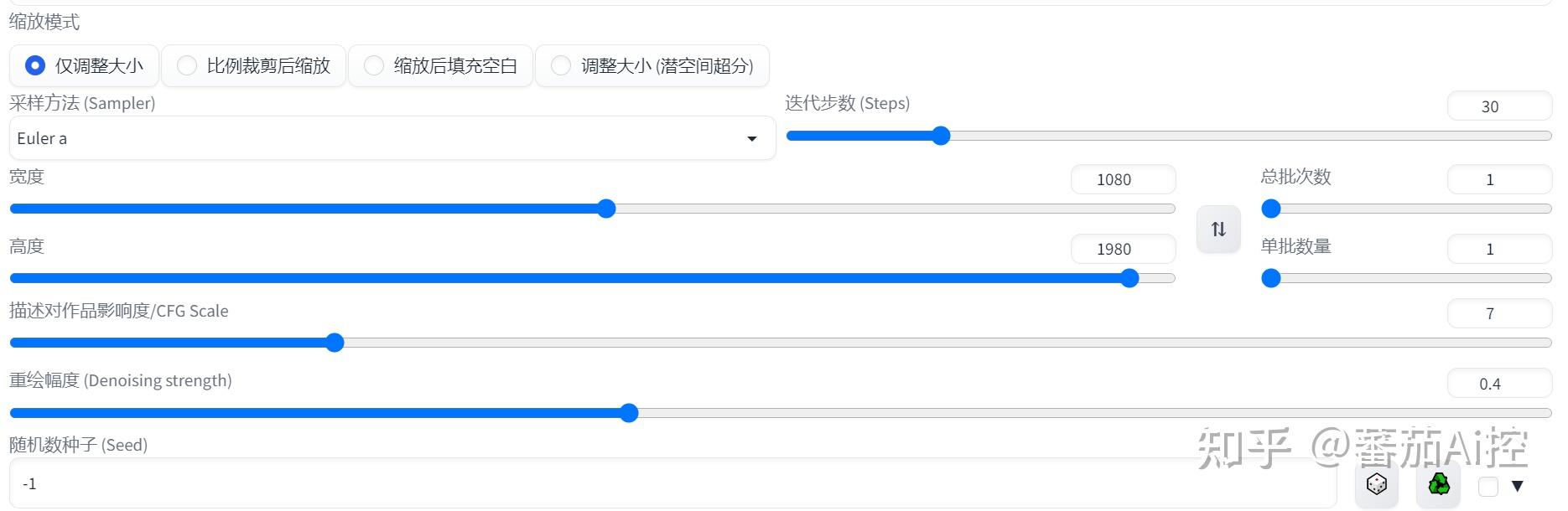The height and width of the screenshot is (511, 1568).
Task: Choose 缩放后填充空白 resize mode
Action: pyautogui.click(x=440, y=65)
